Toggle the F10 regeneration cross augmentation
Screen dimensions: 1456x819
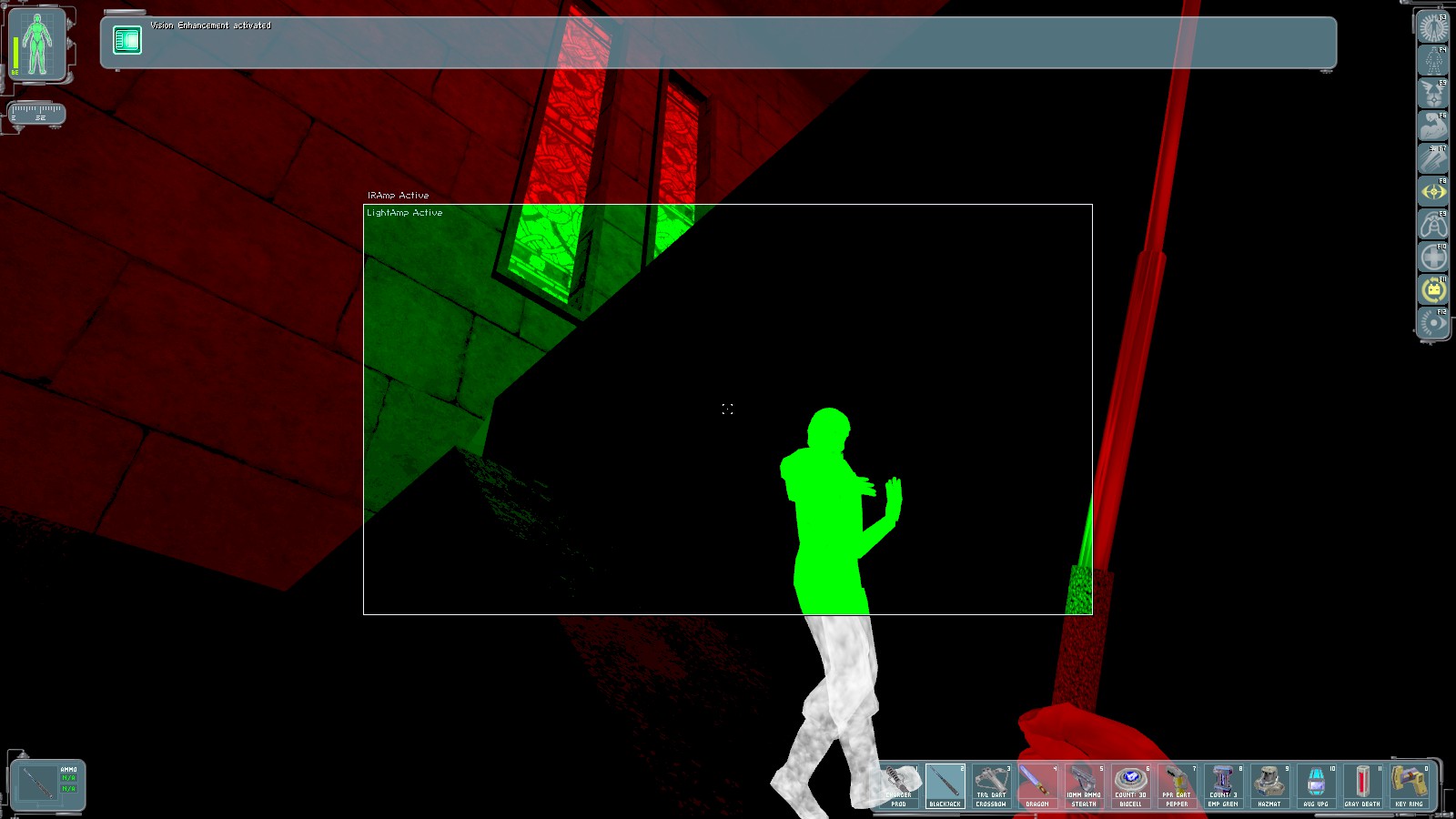coord(1433,257)
